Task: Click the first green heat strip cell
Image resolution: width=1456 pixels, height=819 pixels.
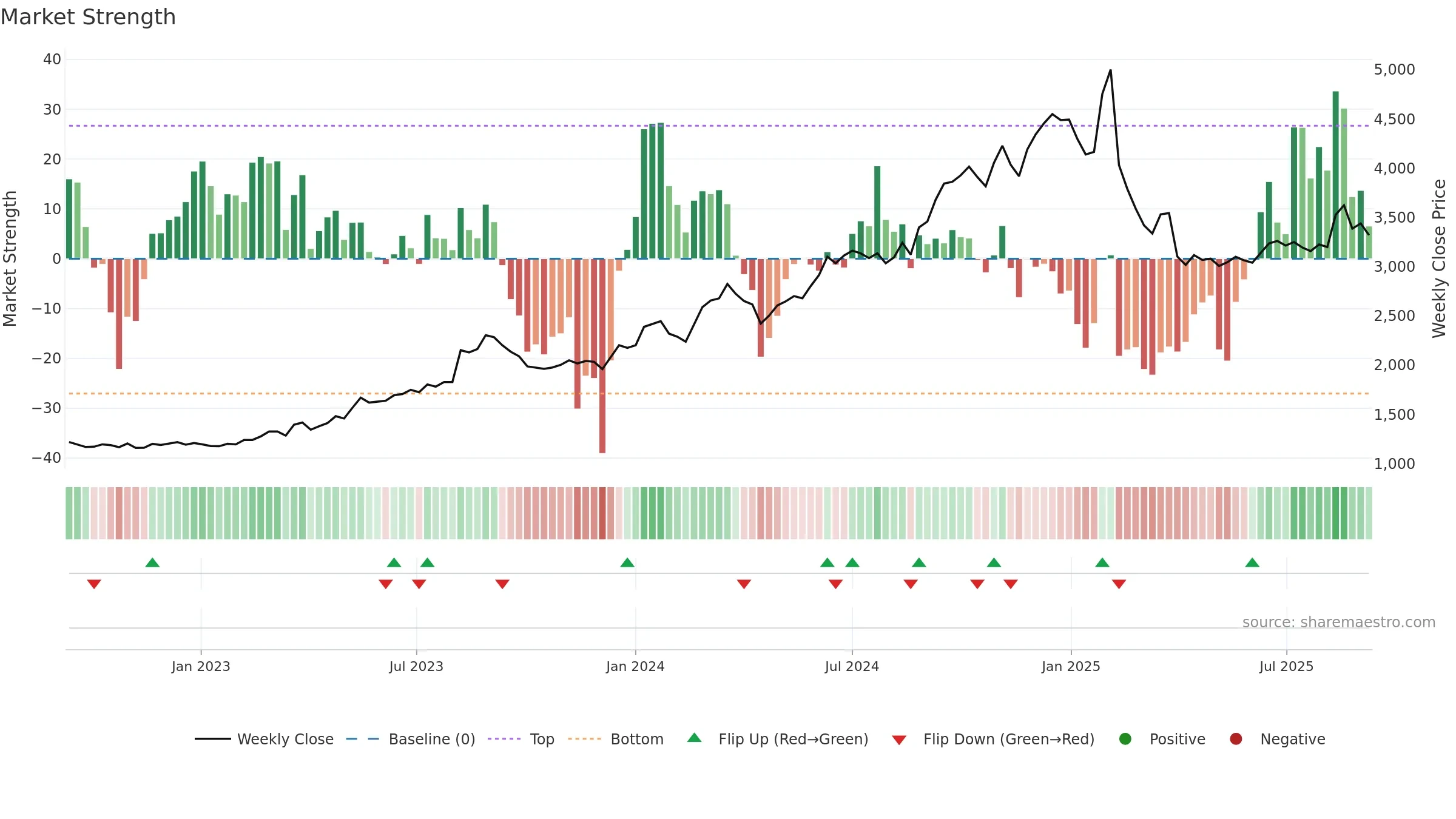Action: click(69, 513)
